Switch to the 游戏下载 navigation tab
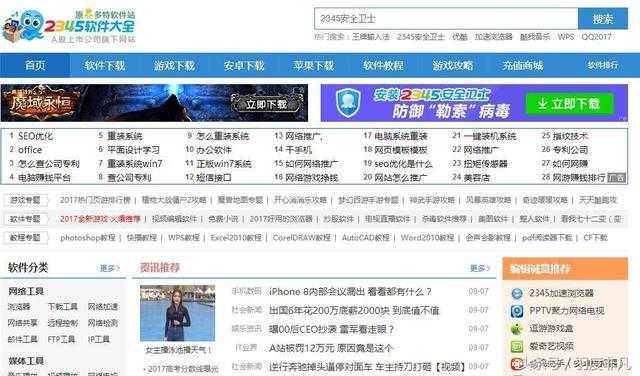 point(174,65)
